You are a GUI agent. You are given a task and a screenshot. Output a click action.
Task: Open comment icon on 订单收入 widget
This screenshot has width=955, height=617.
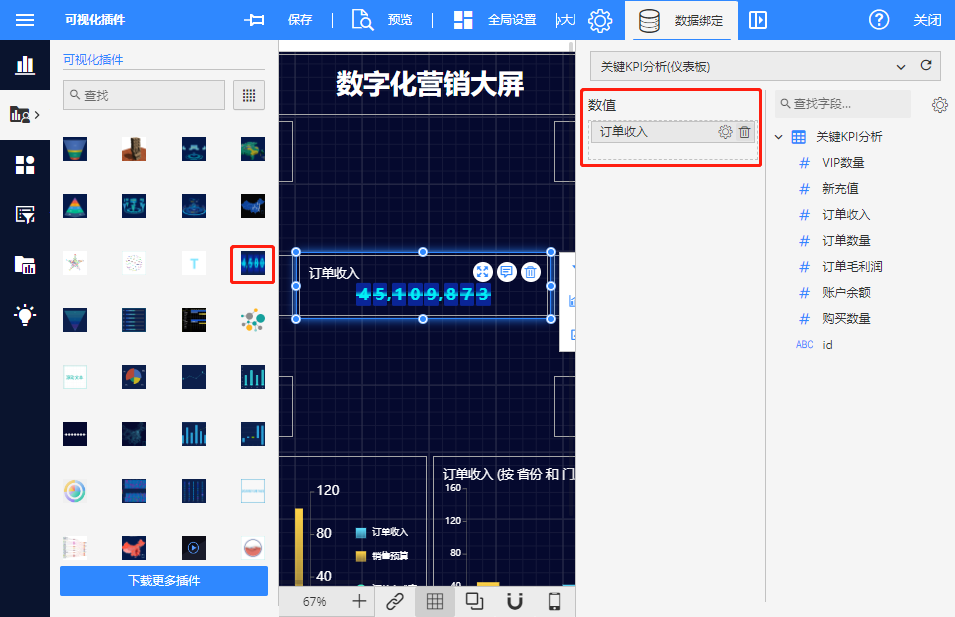coord(507,272)
